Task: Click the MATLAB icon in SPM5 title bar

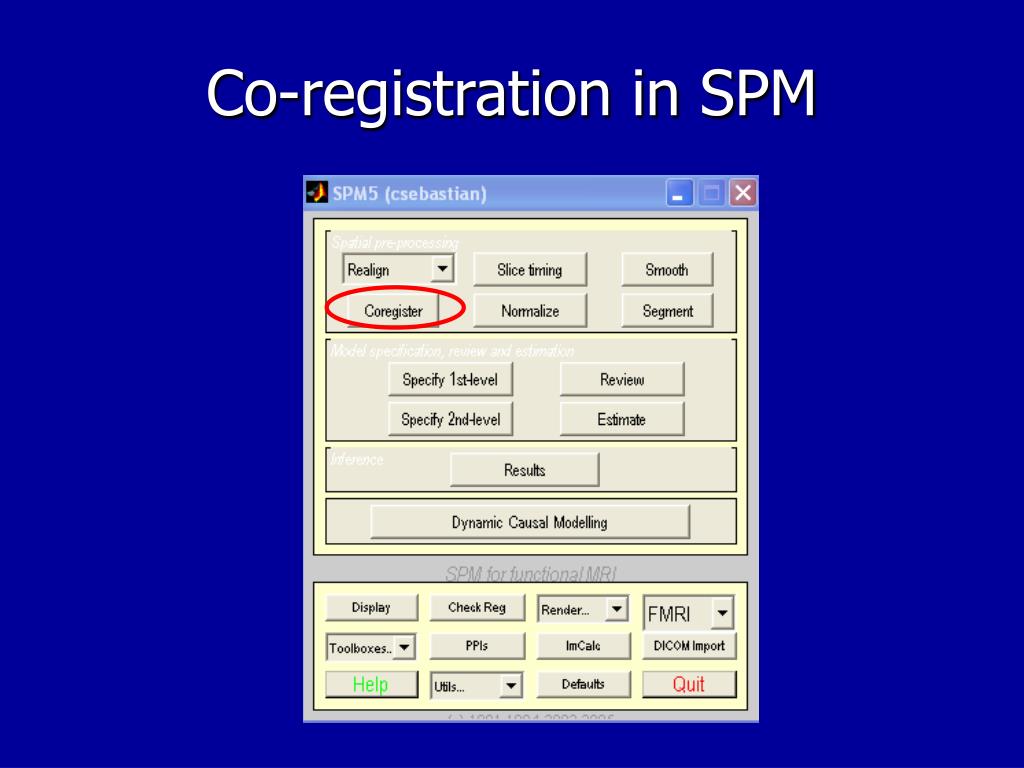Action: coord(317,193)
